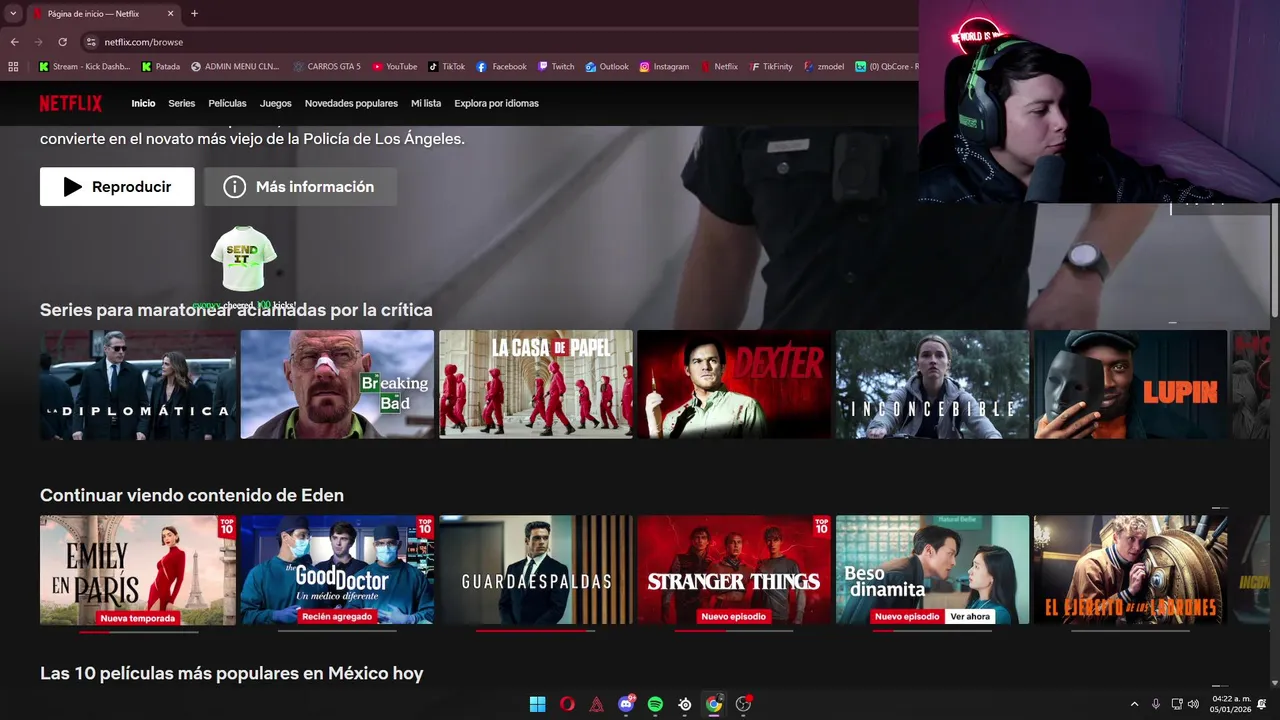
Task: Select Películas in Netflix navigation
Action: pos(227,104)
